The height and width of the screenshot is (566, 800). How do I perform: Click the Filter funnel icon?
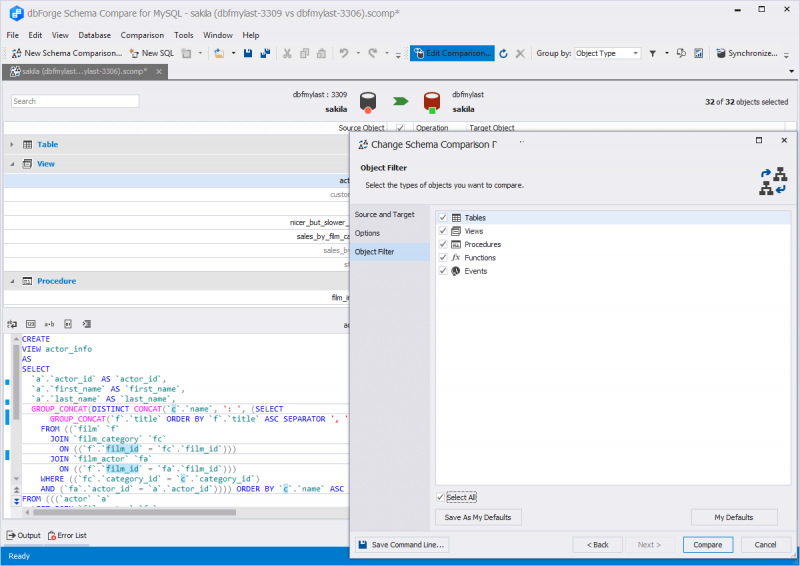tap(653, 53)
